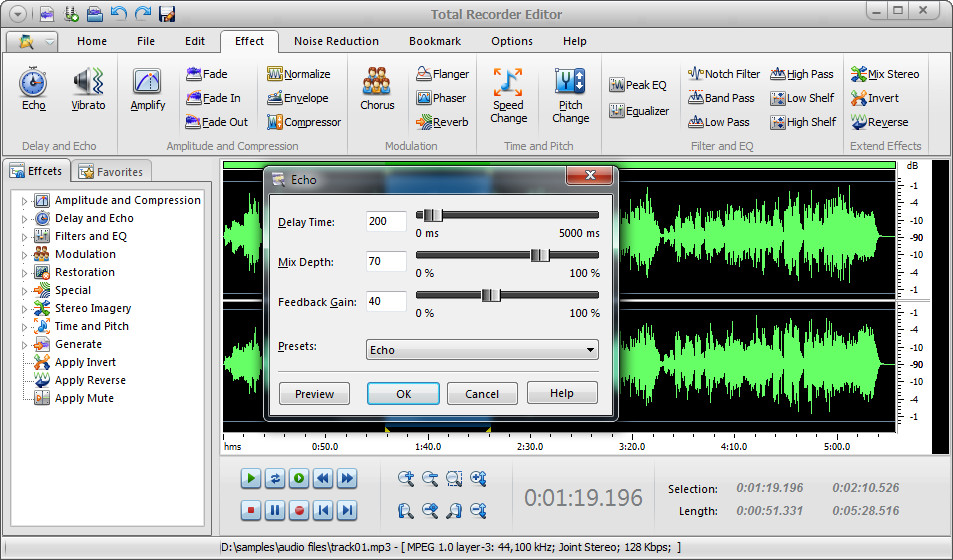Click Preview in Echo dialog
953x560 pixels.
coord(314,393)
